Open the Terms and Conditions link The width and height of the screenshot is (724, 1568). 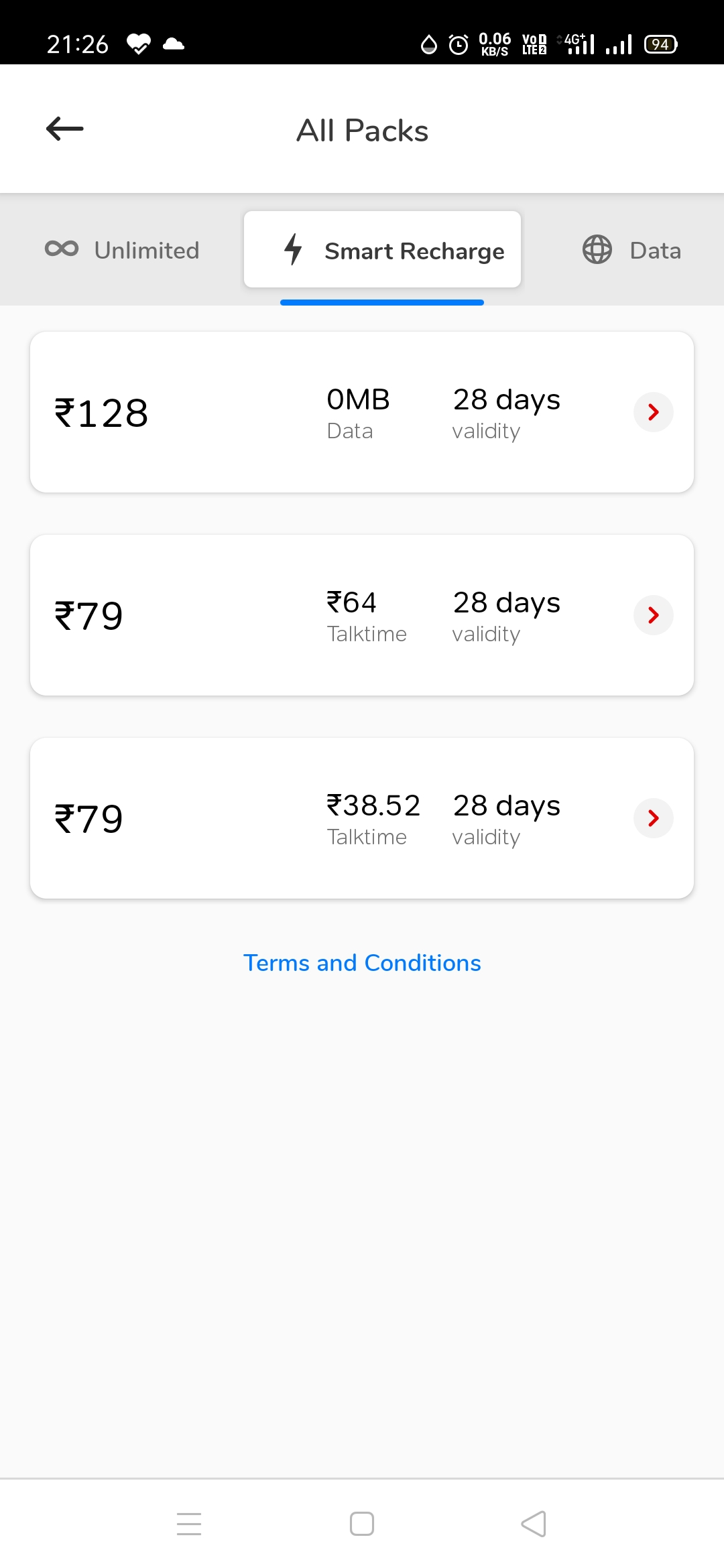point(362,963)
